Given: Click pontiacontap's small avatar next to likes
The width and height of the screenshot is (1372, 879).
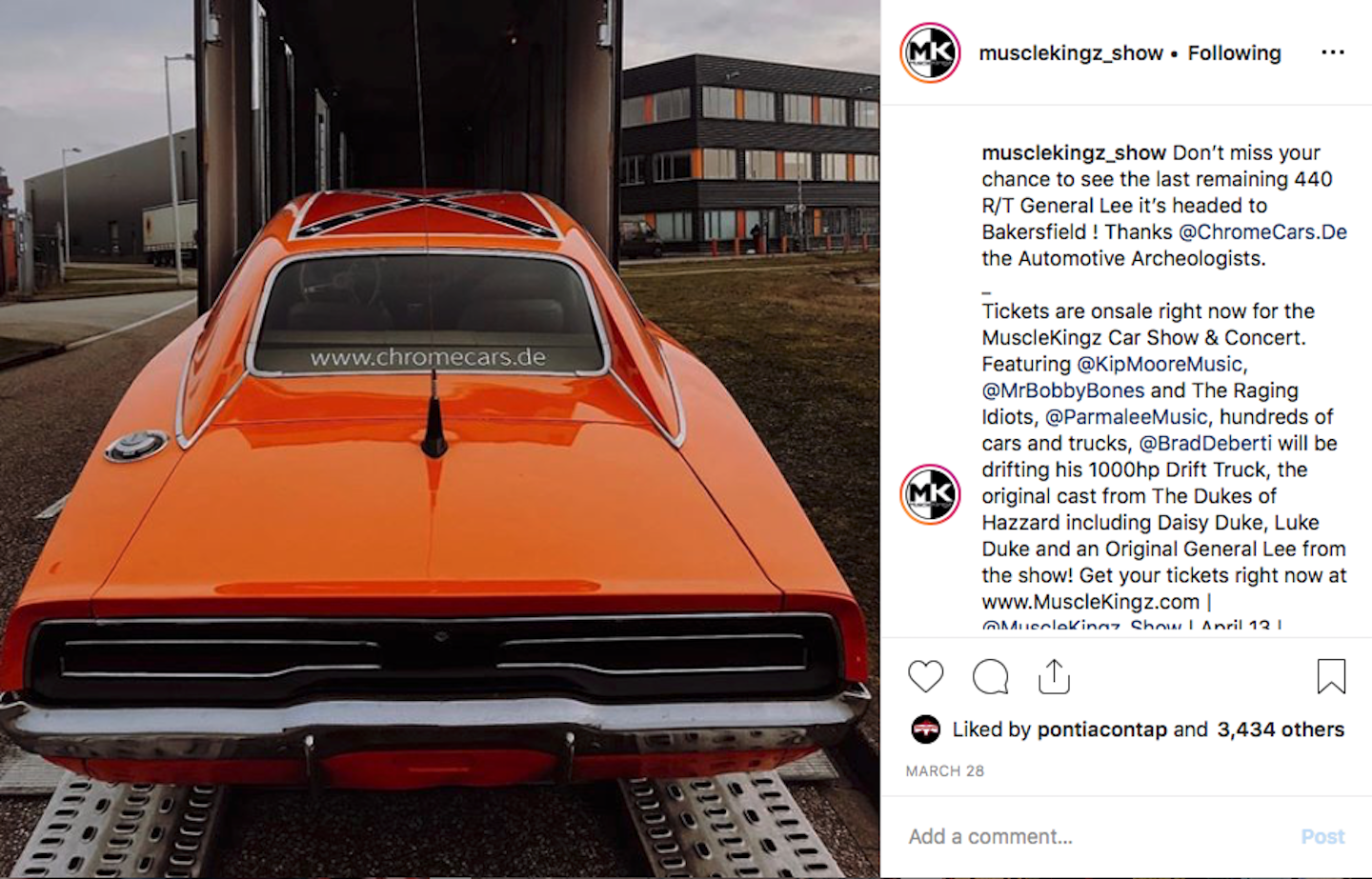Looking at the screenshot, I should tap(925, 729).
